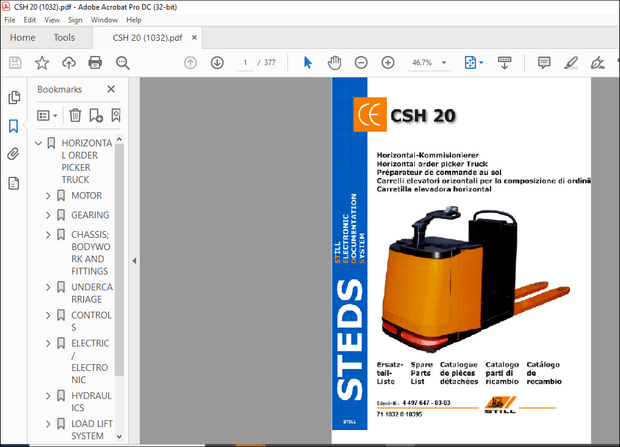Image resolution: width=620 pixels, height=447 pixels.
Task: Open the bookmarks options menu
Action: (x=47, y=116)
